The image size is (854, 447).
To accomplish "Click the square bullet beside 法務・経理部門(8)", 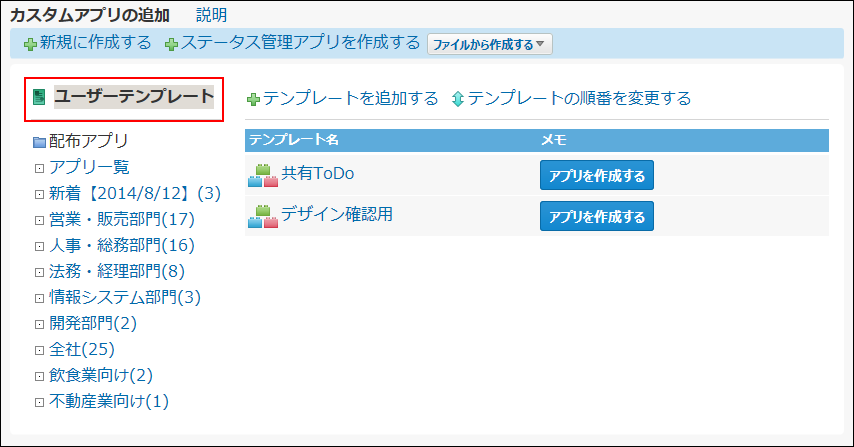I will click(x=39, y=272).
